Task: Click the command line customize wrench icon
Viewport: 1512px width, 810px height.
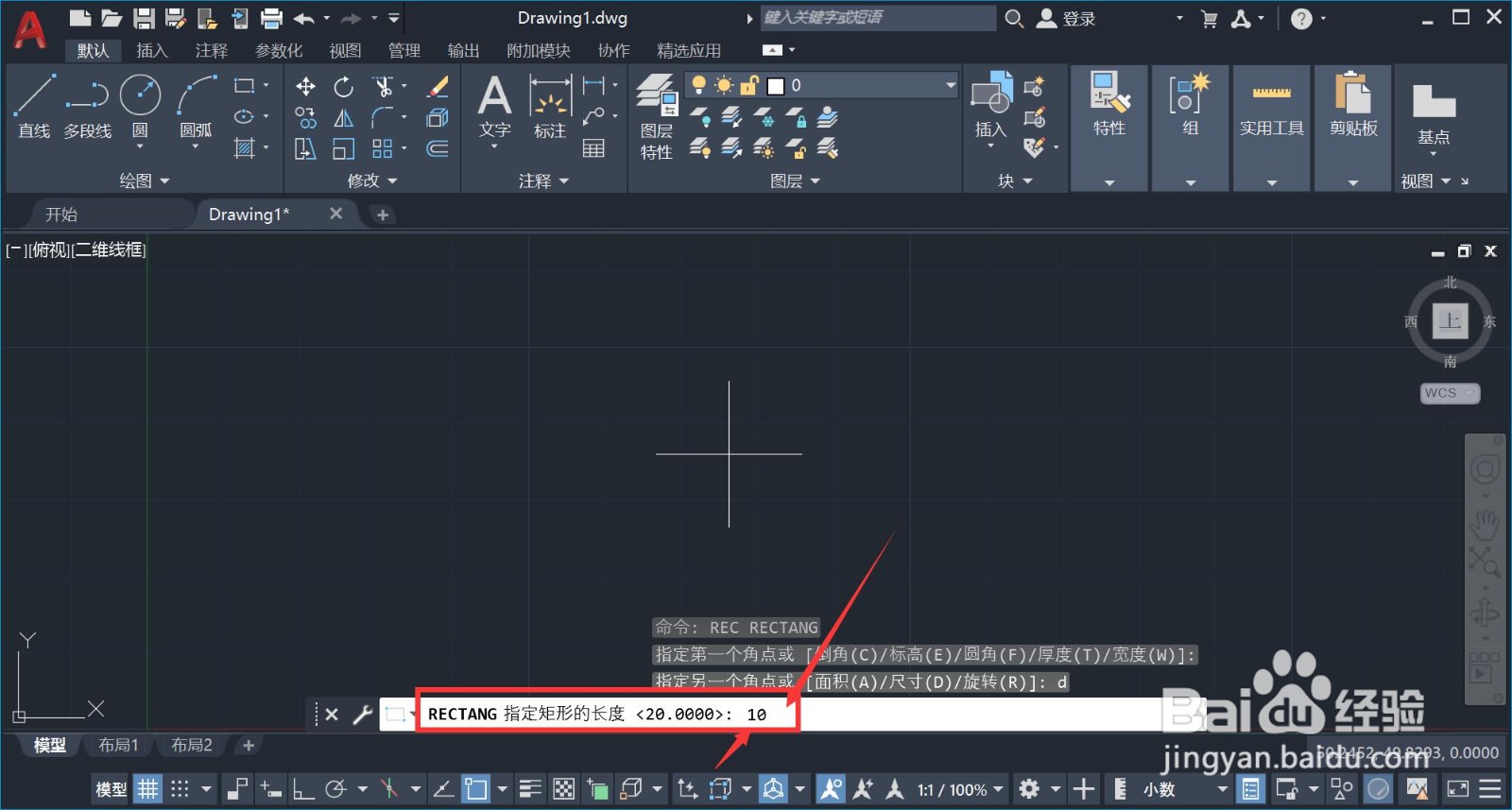Action: pos(363,715)
